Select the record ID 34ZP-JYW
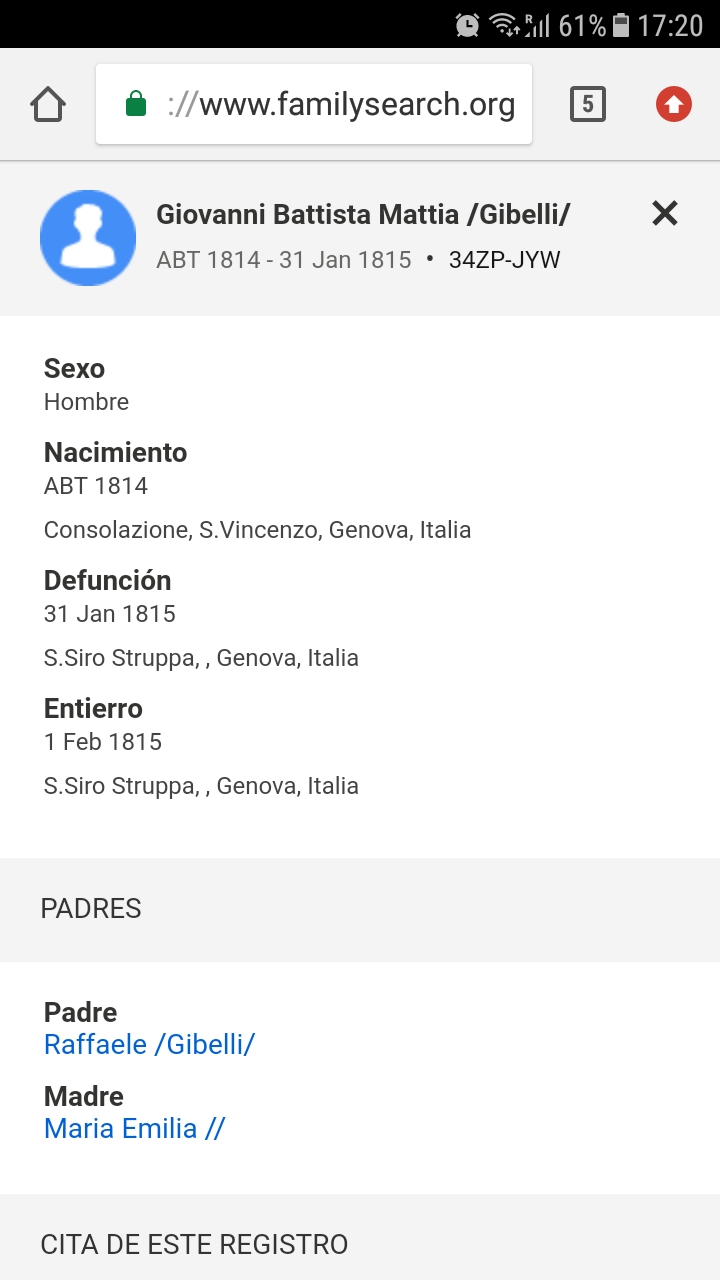 click(x=505, y=260)
